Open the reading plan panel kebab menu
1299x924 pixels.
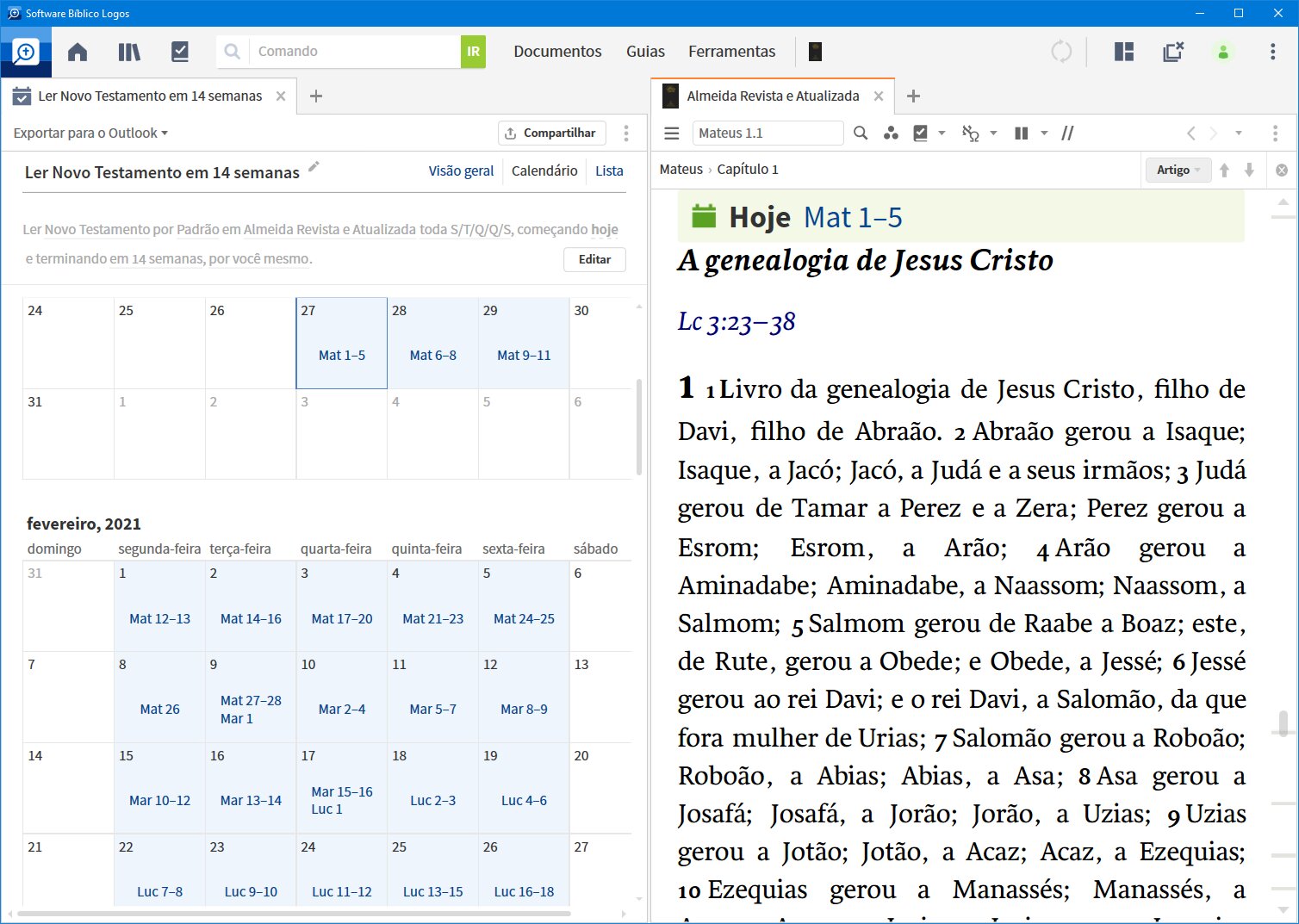[x=626, y=133]
